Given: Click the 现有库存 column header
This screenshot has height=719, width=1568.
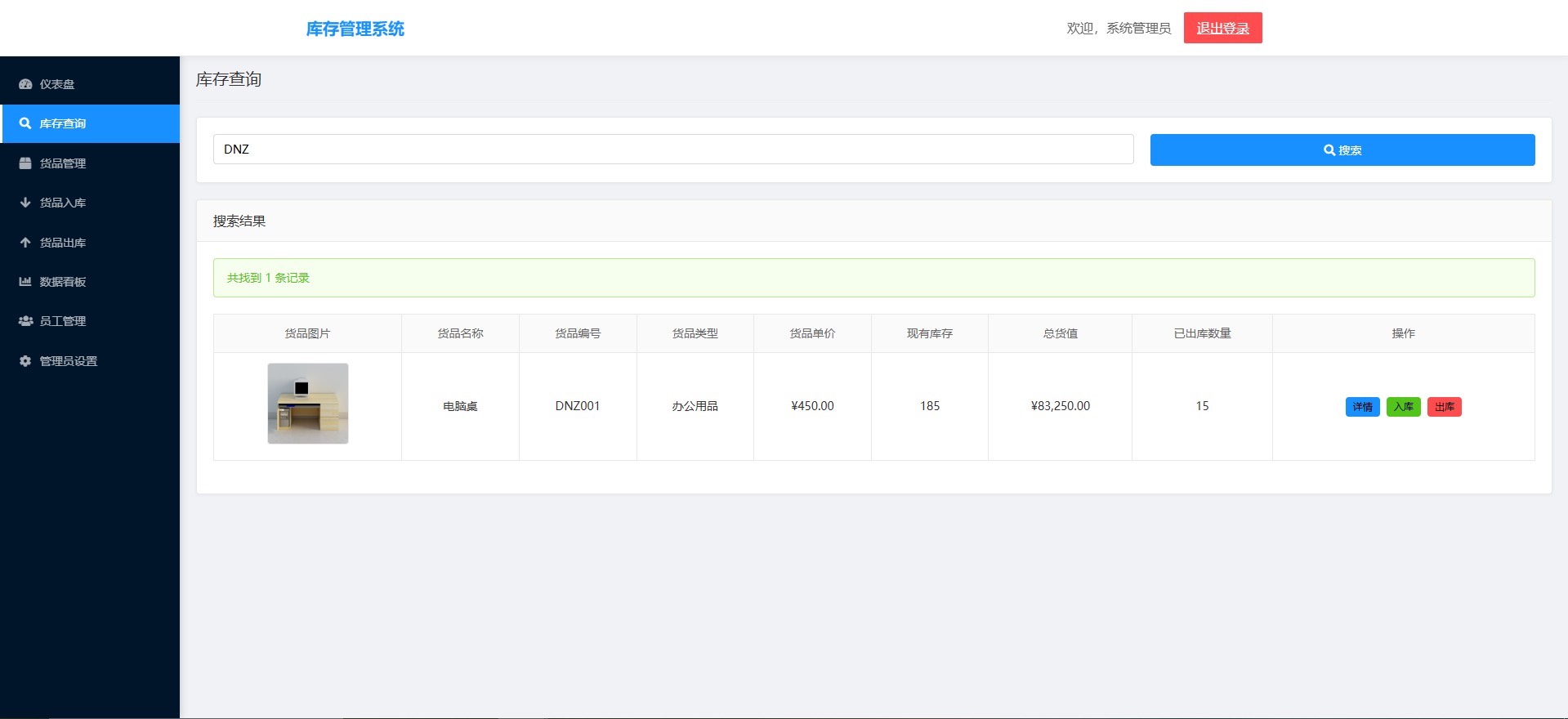Looking at the screenshot, I should tap(930, 333).
